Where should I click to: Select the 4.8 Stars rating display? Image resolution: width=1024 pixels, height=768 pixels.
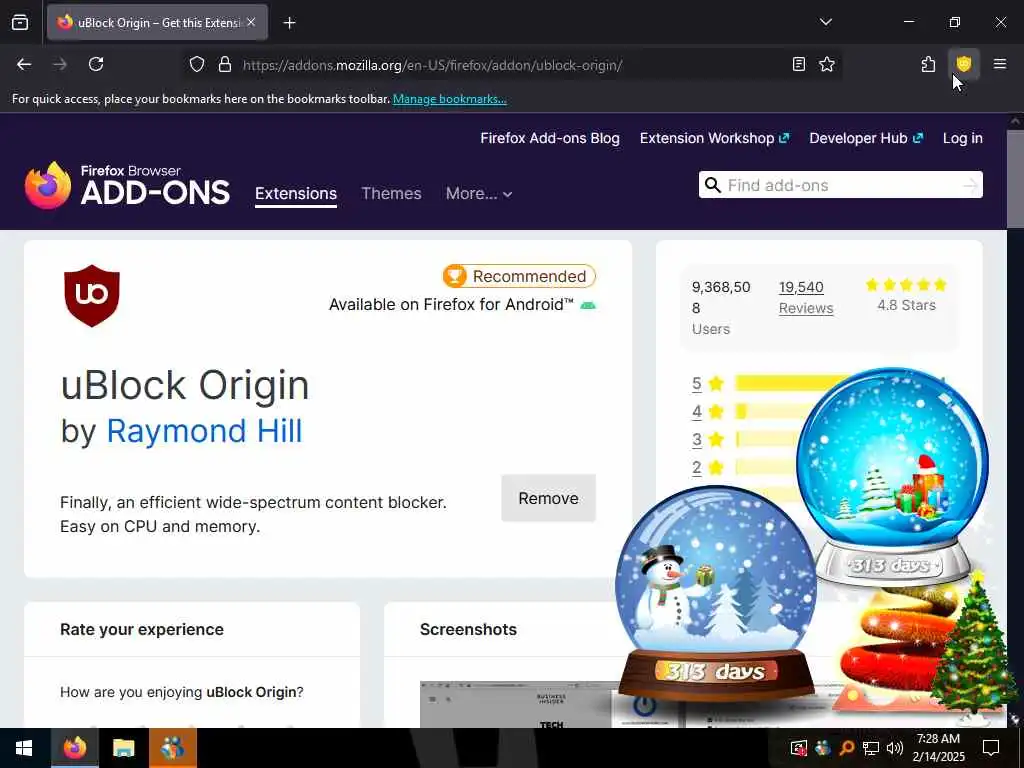[906, 295]
